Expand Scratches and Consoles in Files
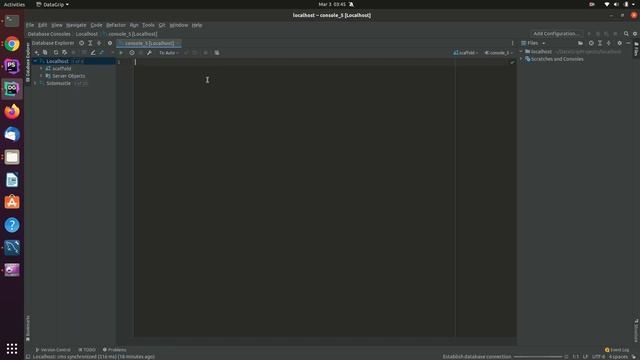This screenshot has width=640, height=360. [521, 59]
